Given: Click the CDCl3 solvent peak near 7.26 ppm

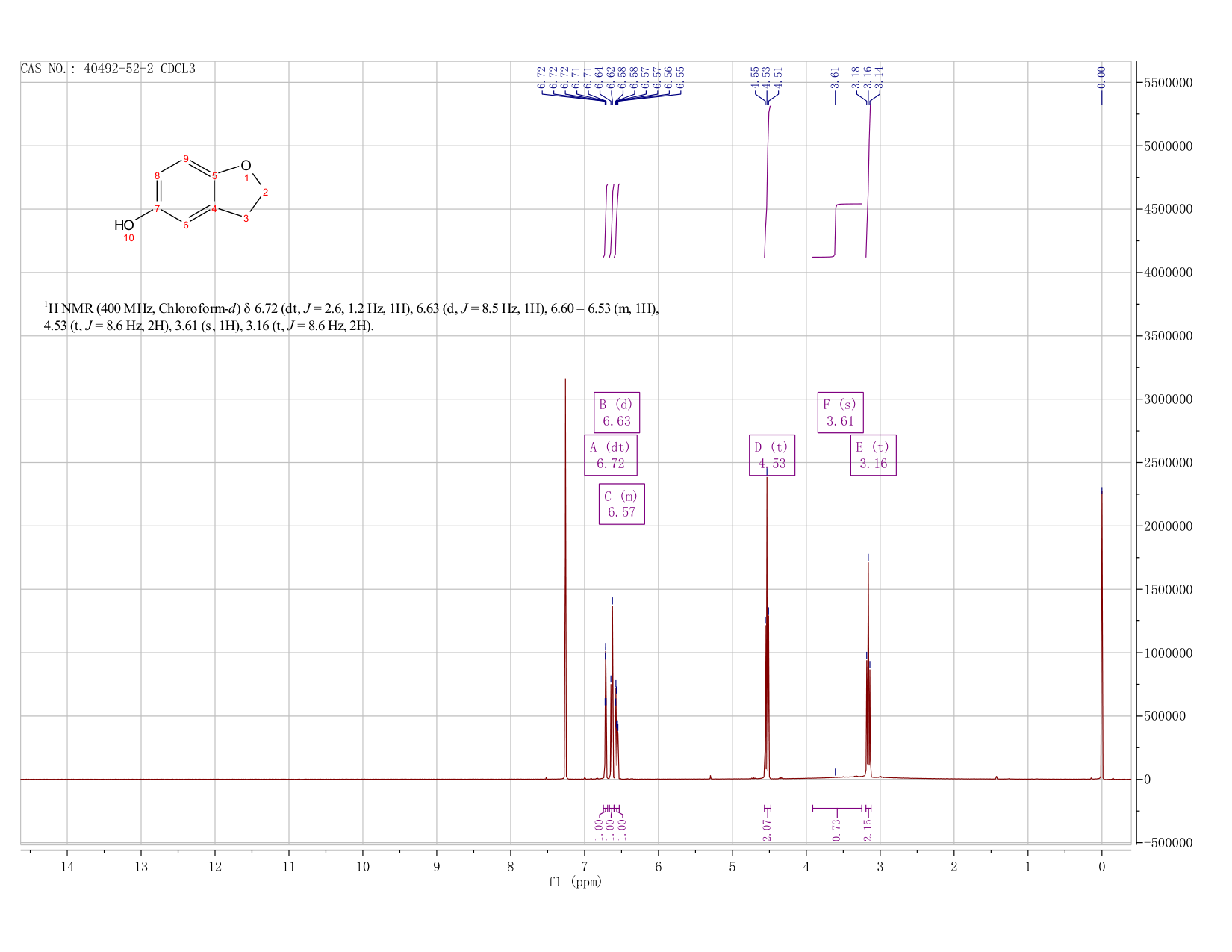Looking at the screenshot, I should click(565, 579).
